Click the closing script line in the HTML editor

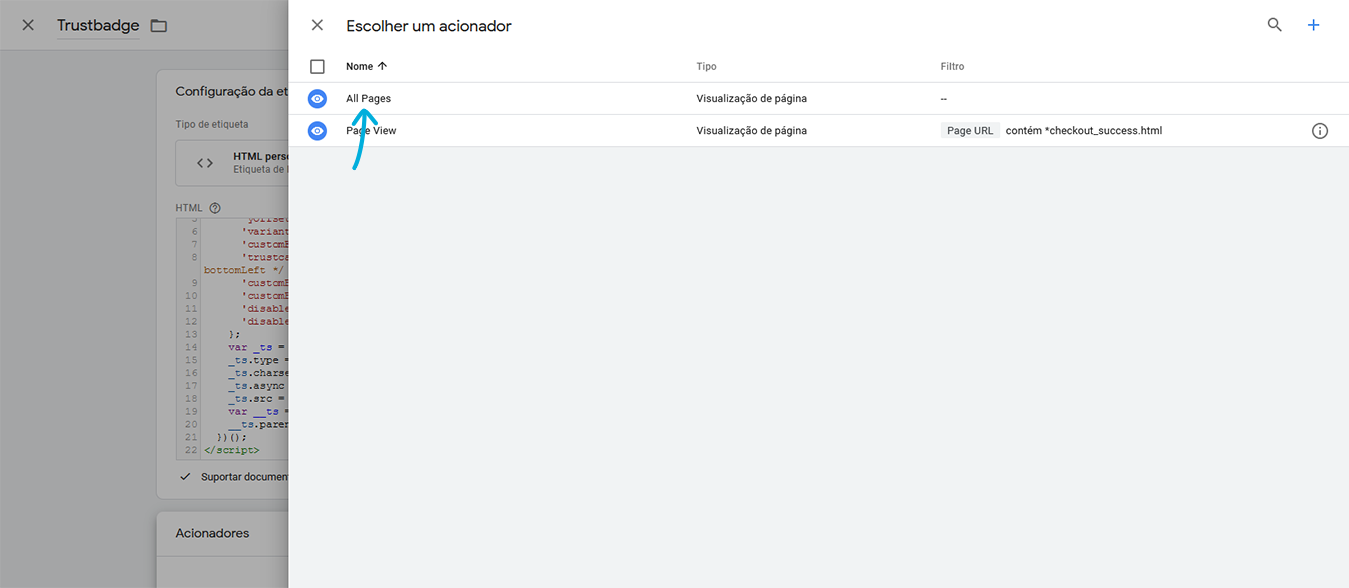click(x=231, y=450)
